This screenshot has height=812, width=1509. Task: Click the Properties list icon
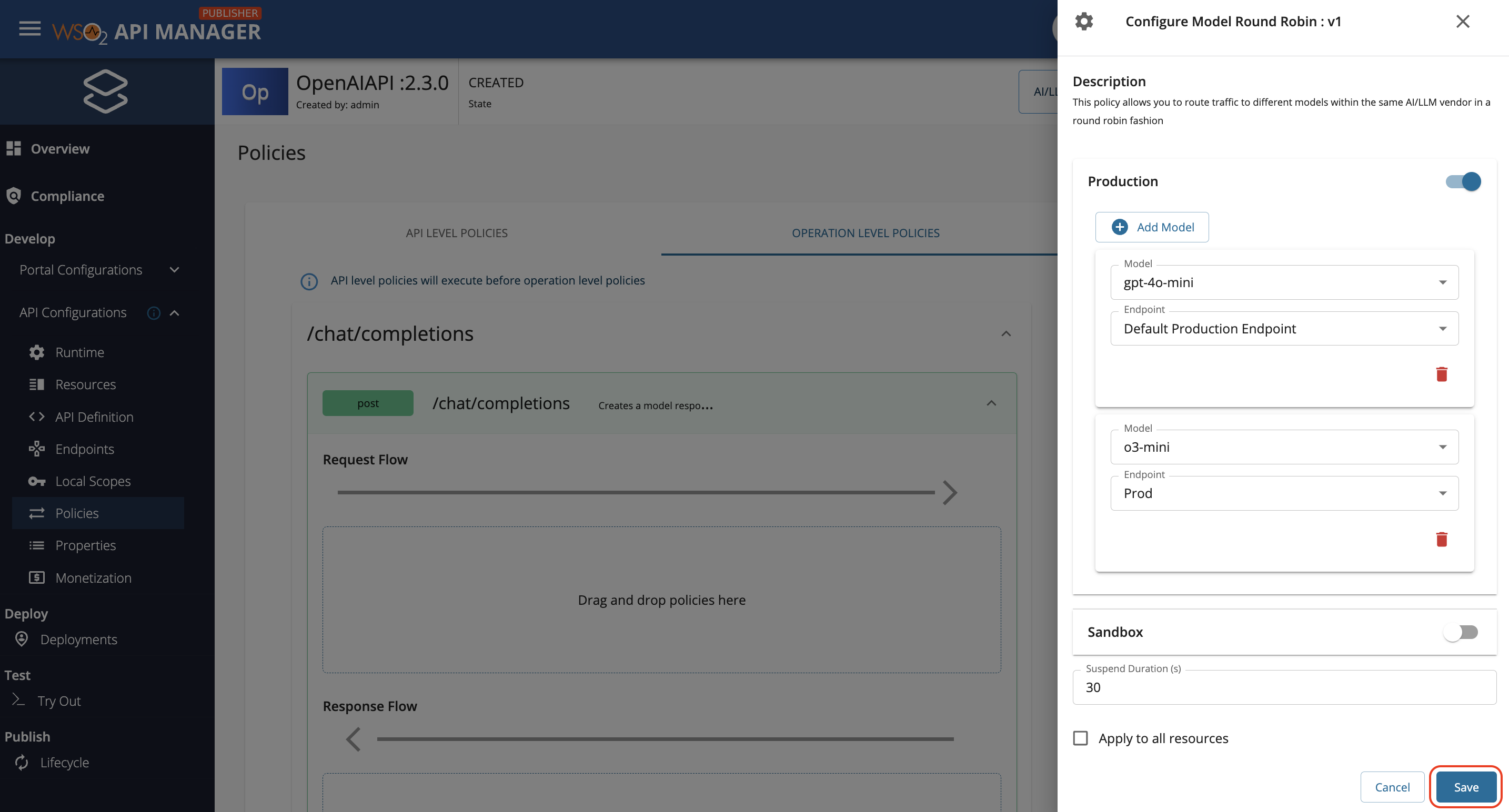(x=37, y=545)
